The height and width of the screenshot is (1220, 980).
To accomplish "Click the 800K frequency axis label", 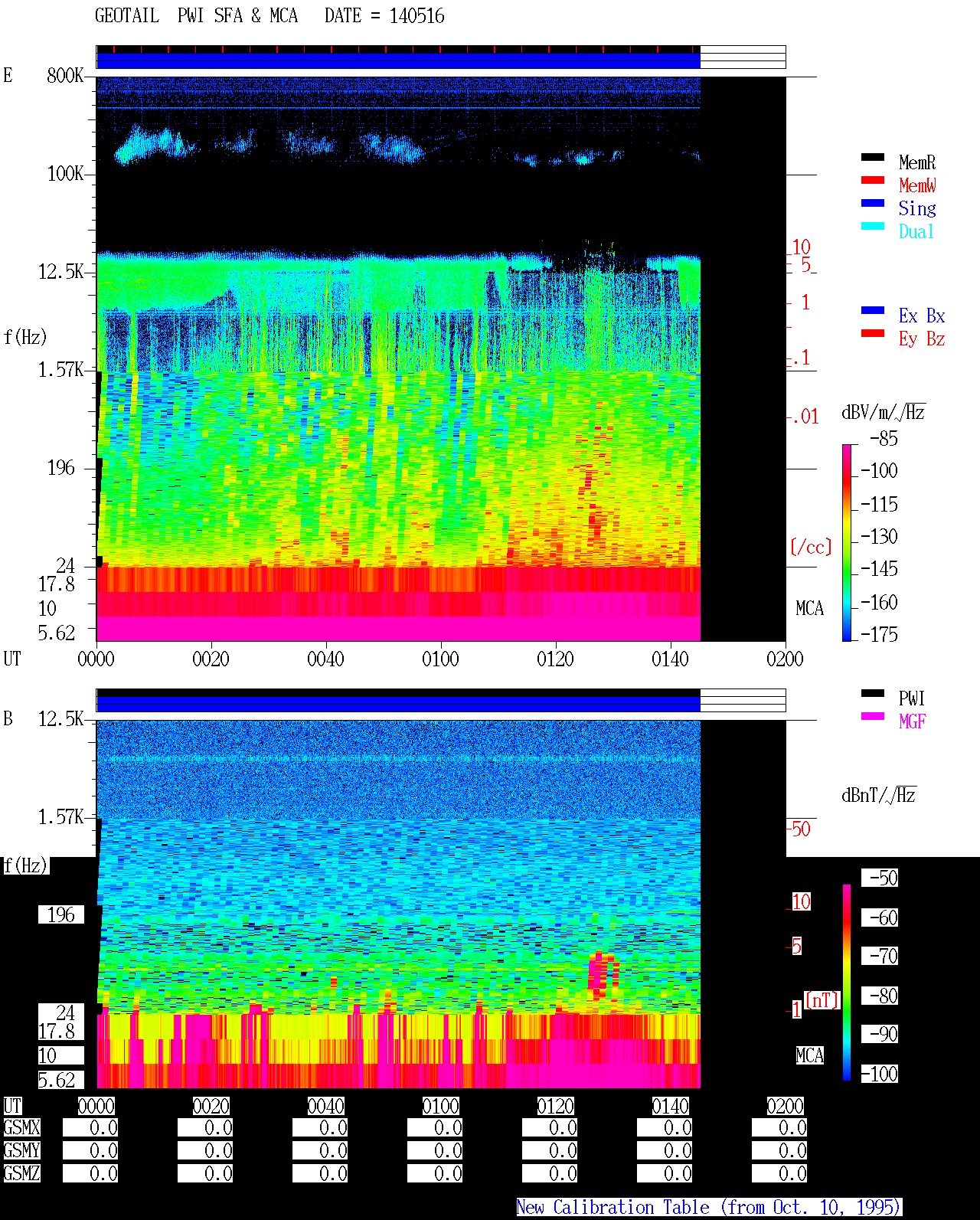I will (x=65, y=75).
